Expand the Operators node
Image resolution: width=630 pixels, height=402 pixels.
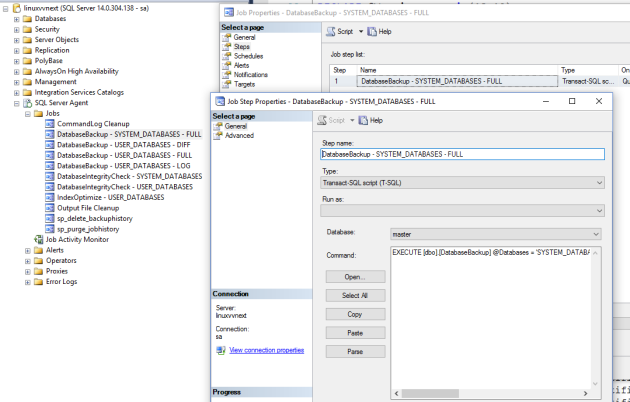pyautogui.click(x=28, y=261)
